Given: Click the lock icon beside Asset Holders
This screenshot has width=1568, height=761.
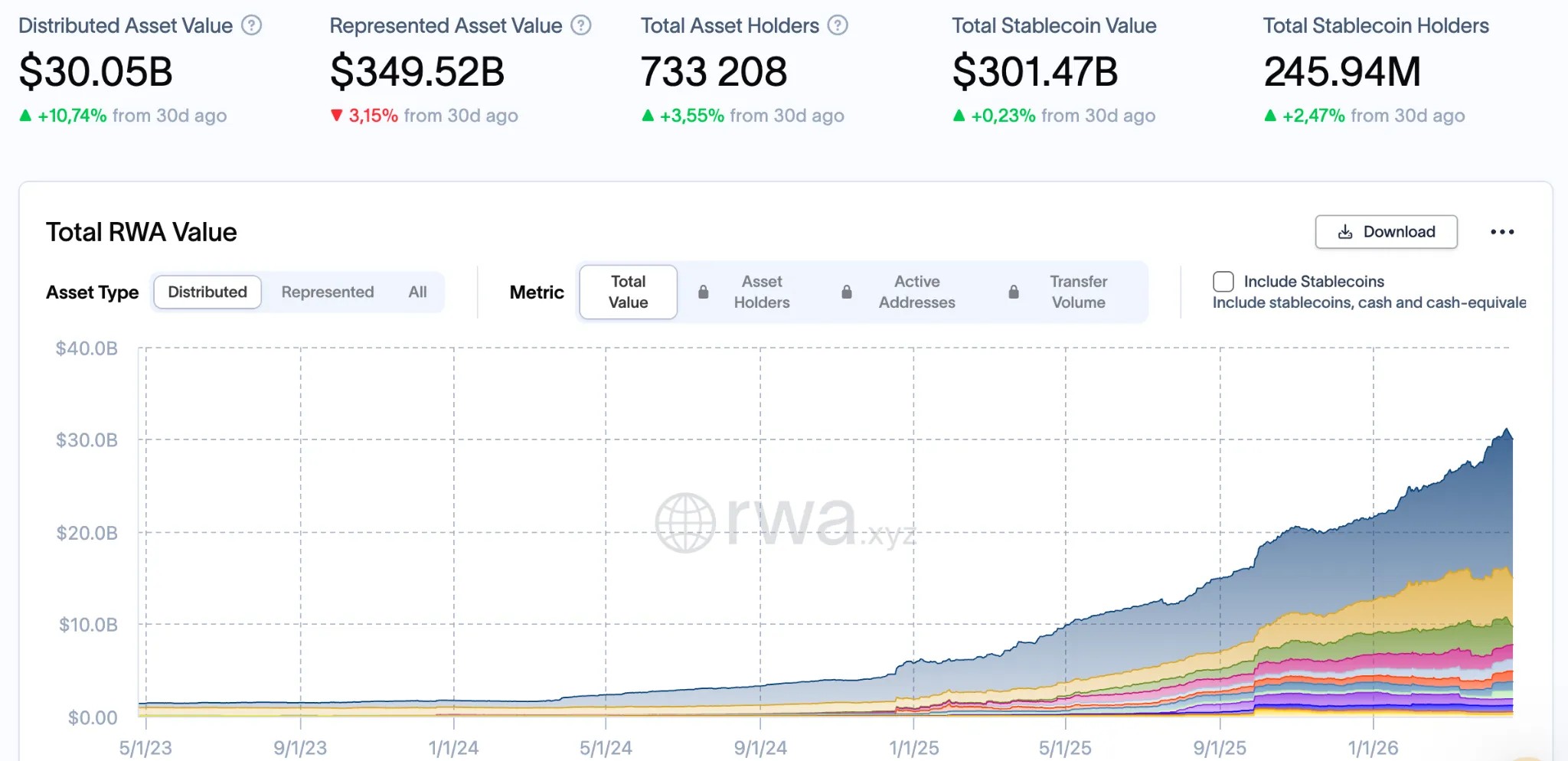Looking at the screenshot, I should [703, 292].
